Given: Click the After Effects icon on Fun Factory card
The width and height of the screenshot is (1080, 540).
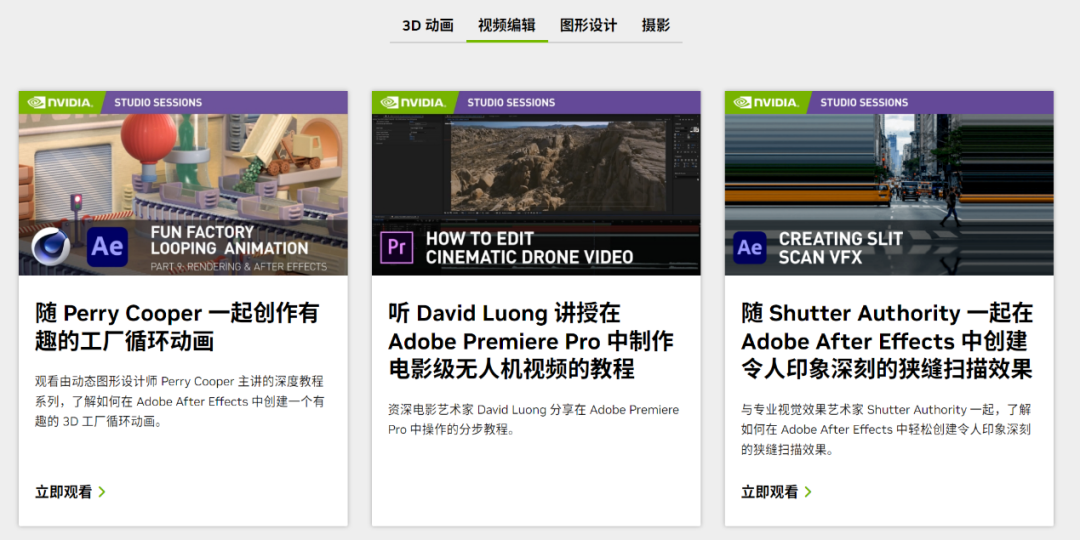Looking at the screenshot, I should (x=107, y=247).
